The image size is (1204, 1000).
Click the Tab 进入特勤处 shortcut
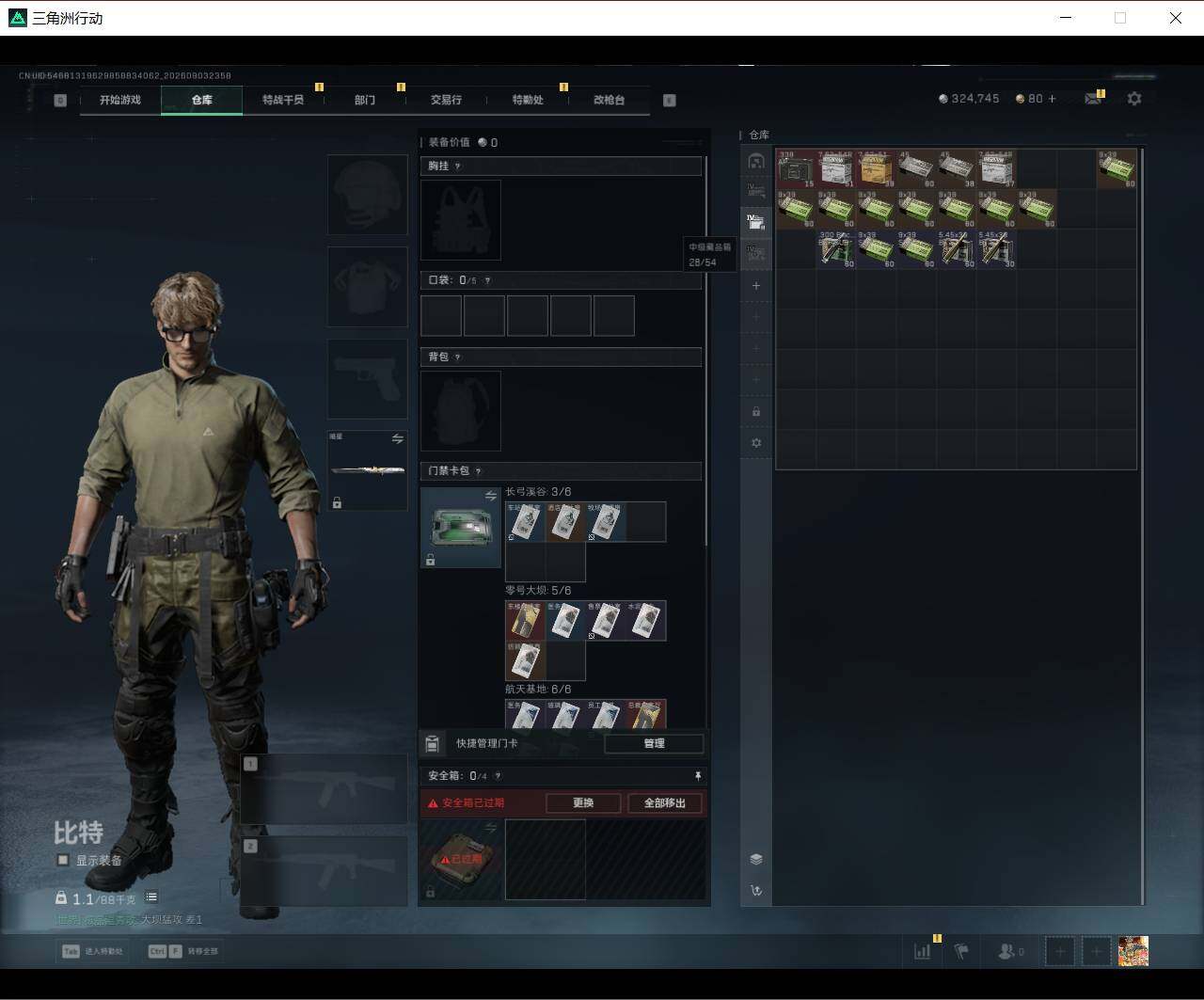coord(92,951)
